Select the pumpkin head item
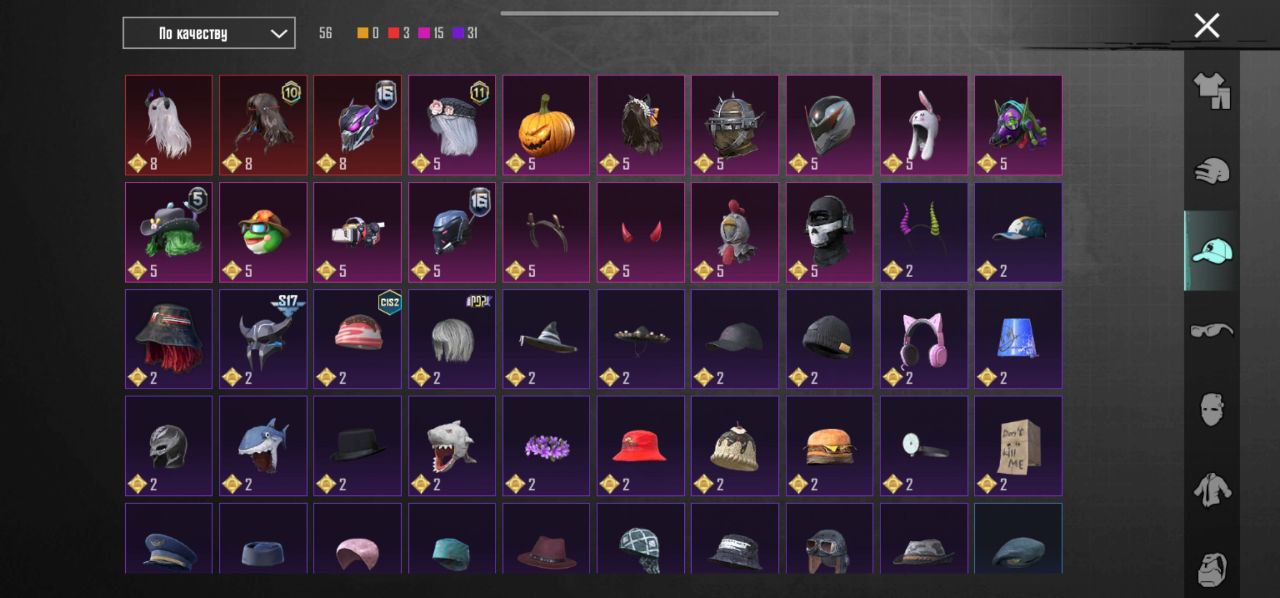Image resolution: width=1280 pixels, height=598 pixels. pyautogui.click(x=546, y=125)
